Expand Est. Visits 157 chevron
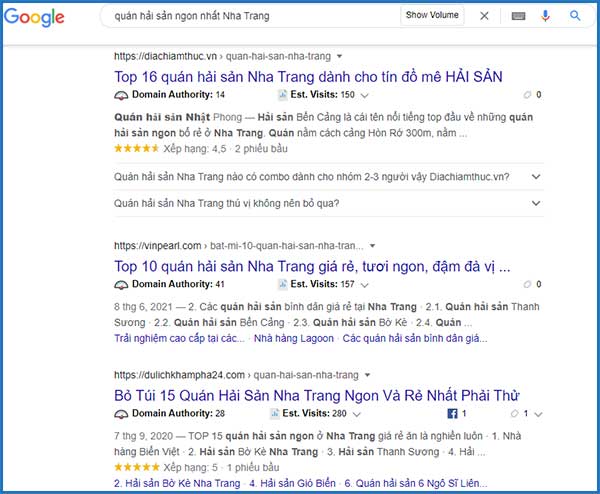The width and height of the screenshot is (600, 494). click(x=365, y=285)
